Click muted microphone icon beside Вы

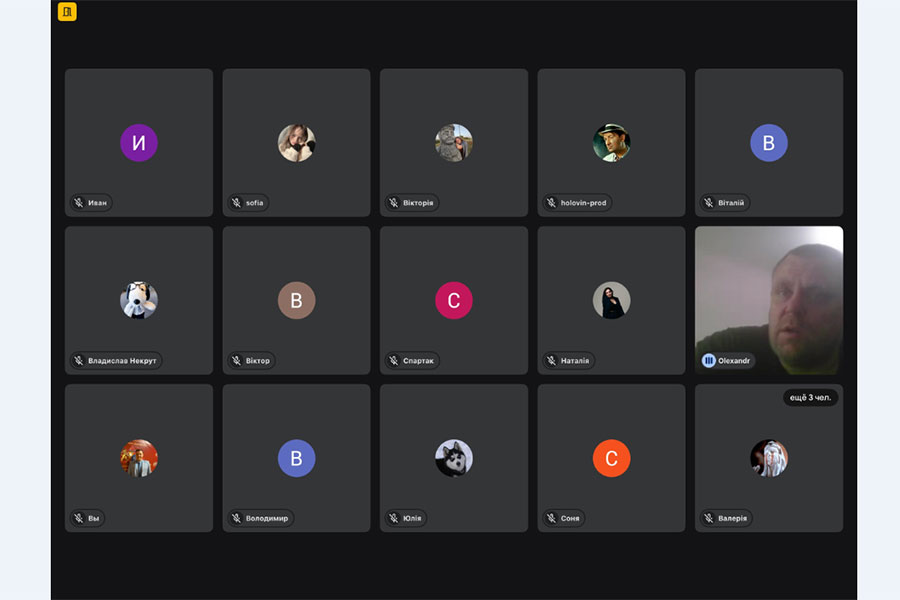[x=79, y=518]
